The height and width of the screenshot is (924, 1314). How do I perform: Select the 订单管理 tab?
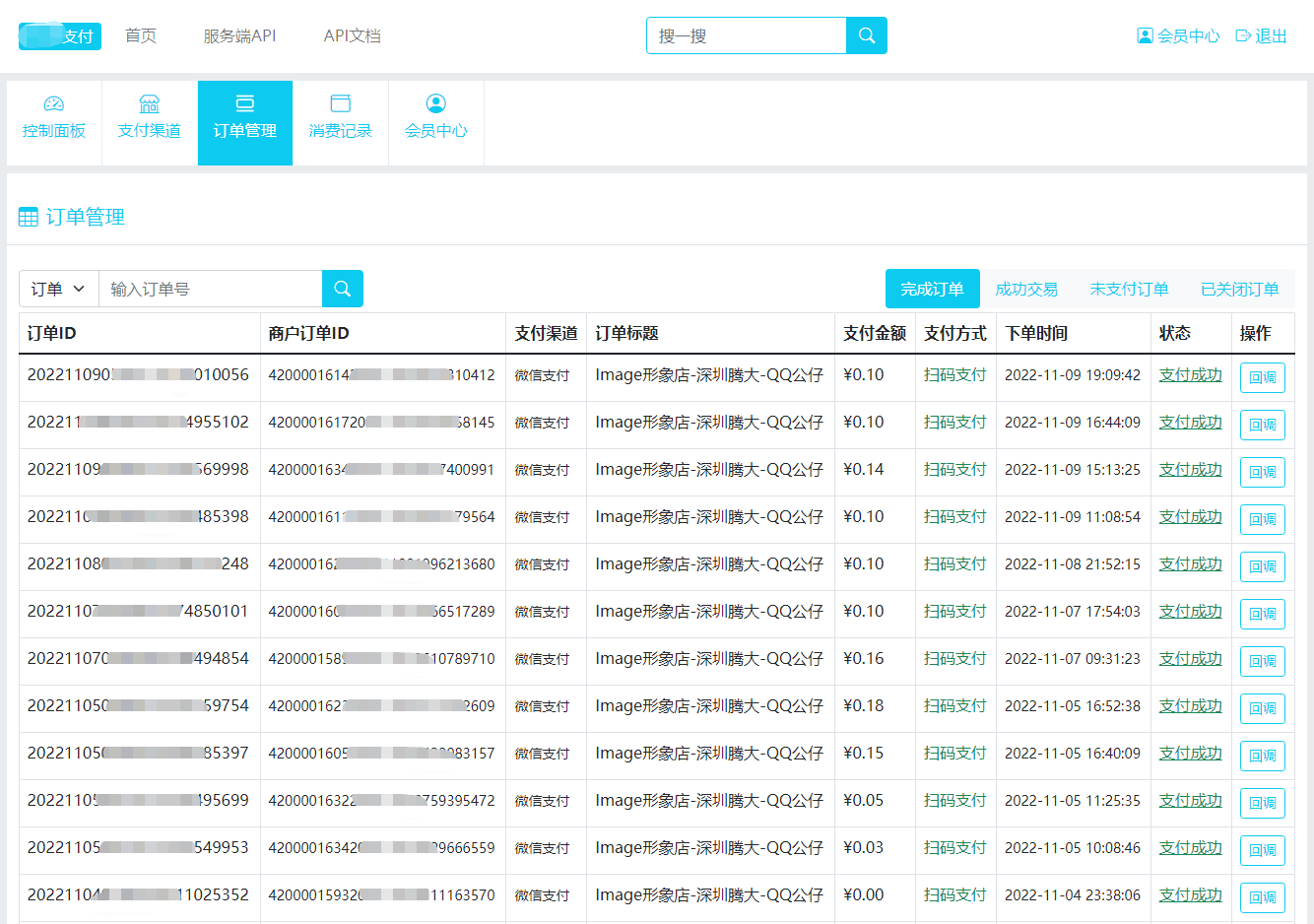coord(245,123)
